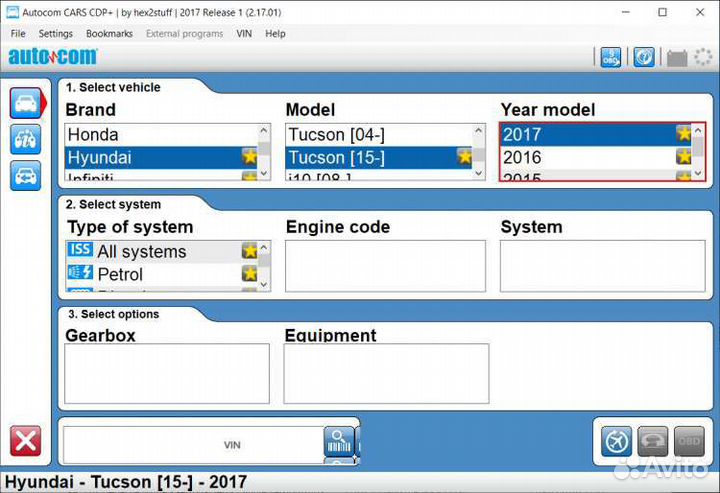Open the Bookmarks menu
The width and height of the screenshot is (720, 493).
pyautogui.click(x=109, y=34)
